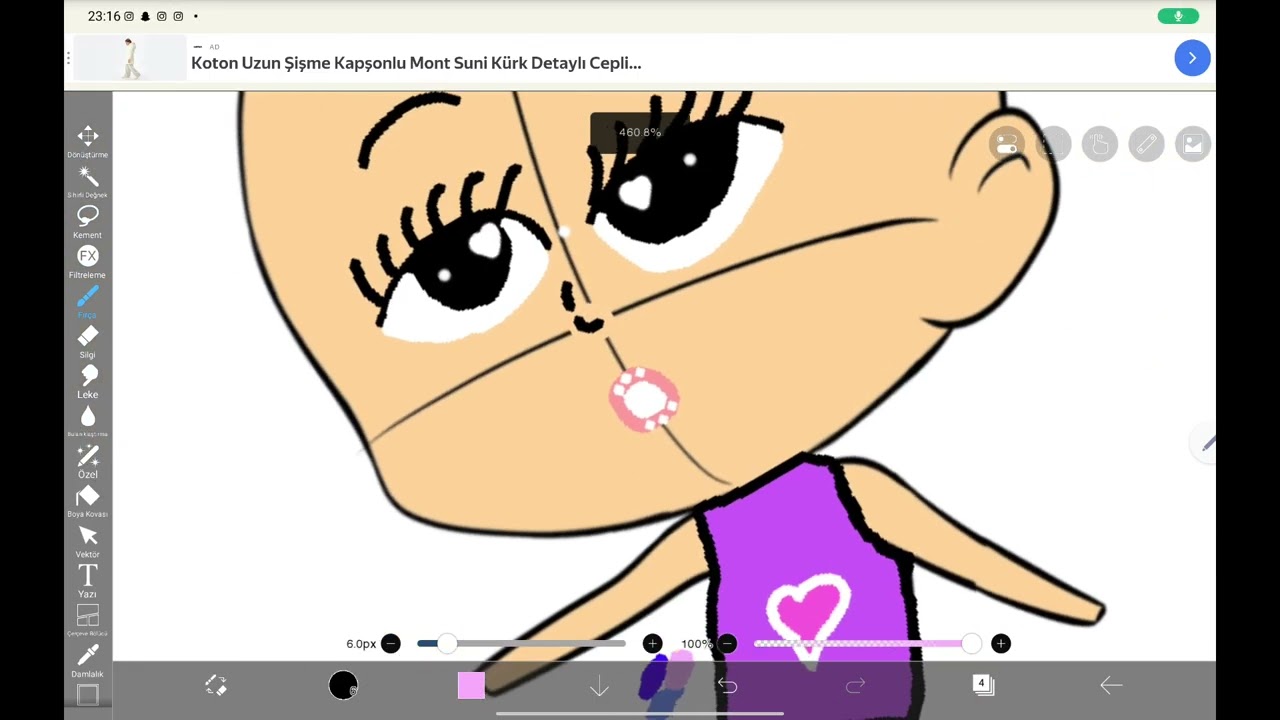Select the Boya Kovası bucket tool
Screen dimensions: 1280x720
(88, 501)
